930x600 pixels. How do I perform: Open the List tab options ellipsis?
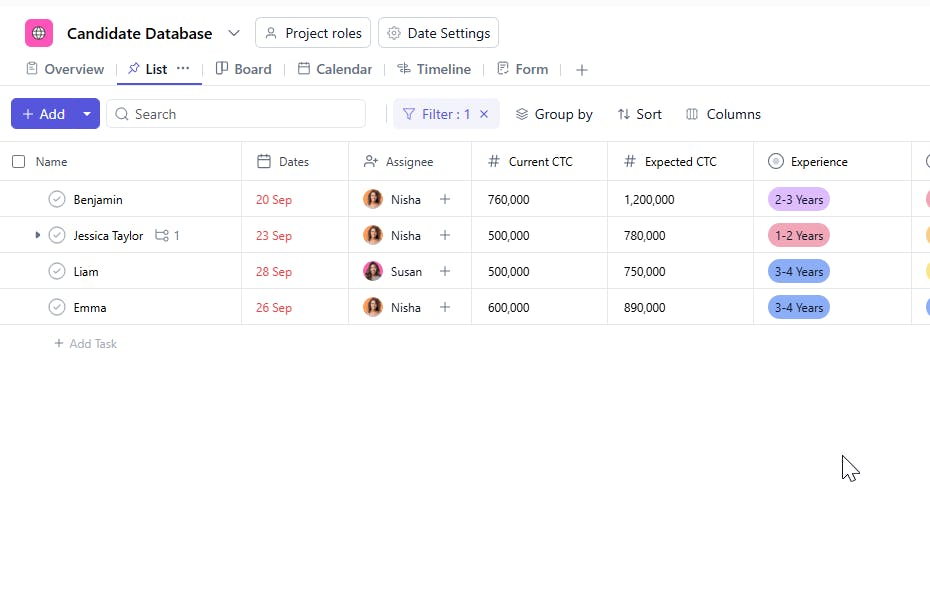tap(183, 69)
